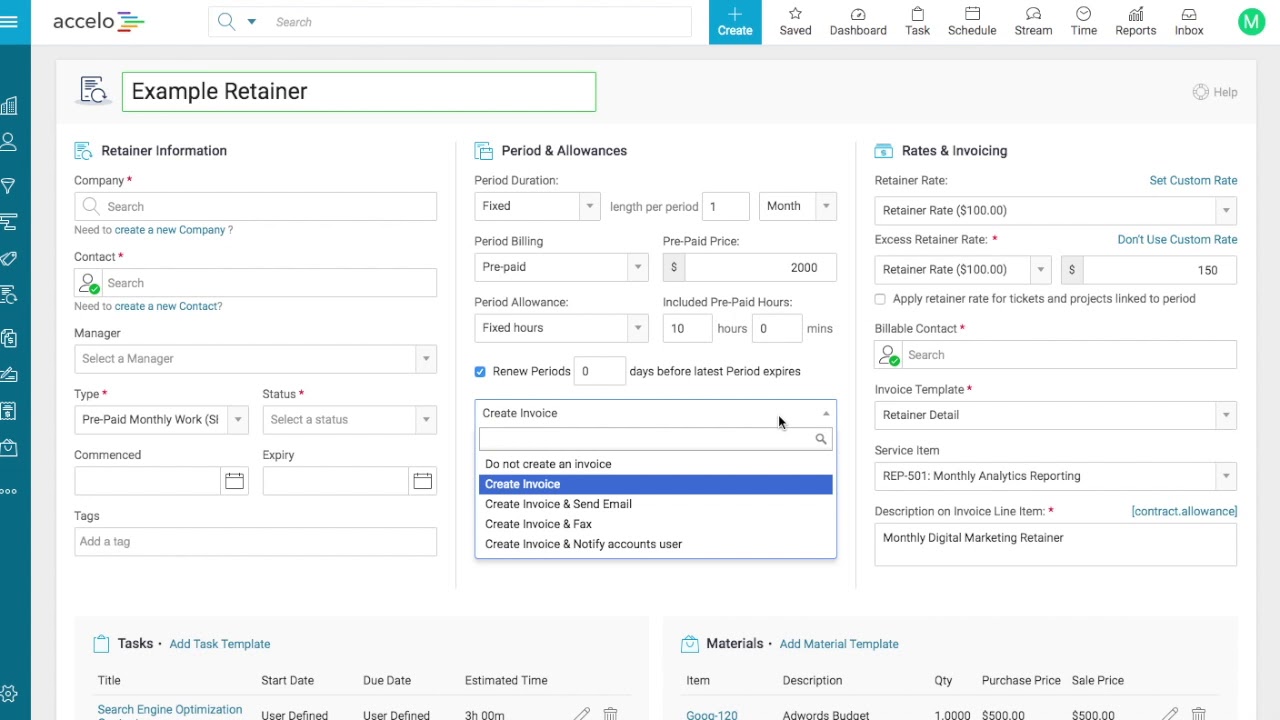Open Sales funnel in the left sidebar
The width and height of the screenshot is (1280, 720).
[x=9, y=186]
